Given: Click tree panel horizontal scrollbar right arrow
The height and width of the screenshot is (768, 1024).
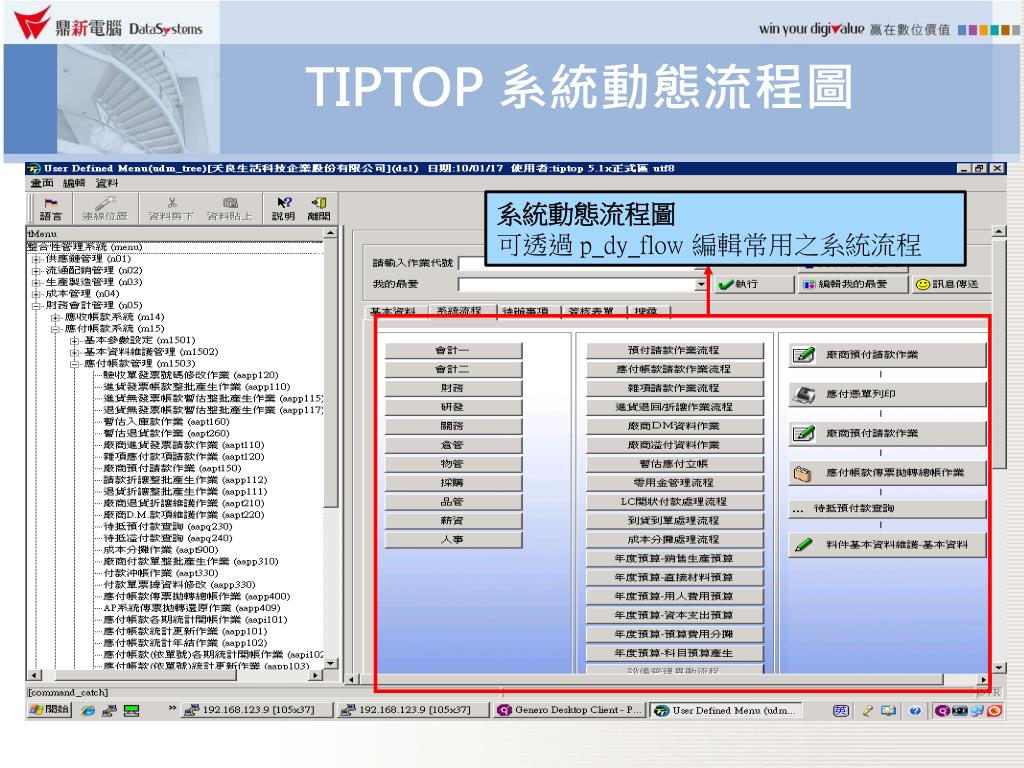Looking at the screenshot, I should point(316,675).
